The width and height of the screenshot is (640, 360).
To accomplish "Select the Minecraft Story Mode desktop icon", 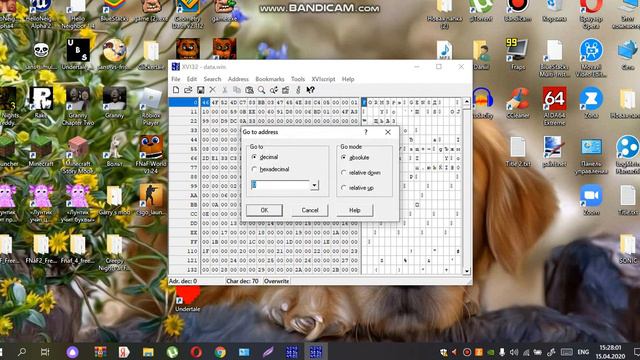I will (78, 155).
